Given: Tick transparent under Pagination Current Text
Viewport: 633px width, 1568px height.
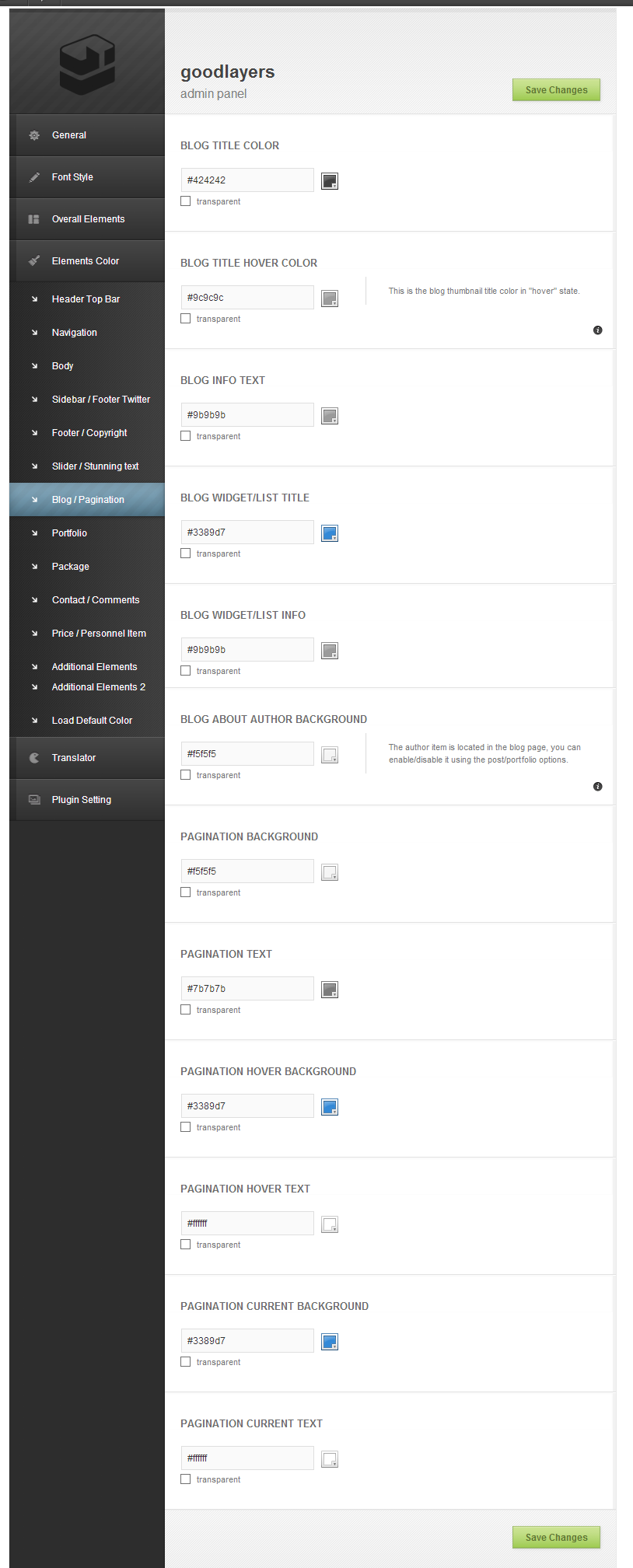Looking at the screenshot, I should (185, 1479).
